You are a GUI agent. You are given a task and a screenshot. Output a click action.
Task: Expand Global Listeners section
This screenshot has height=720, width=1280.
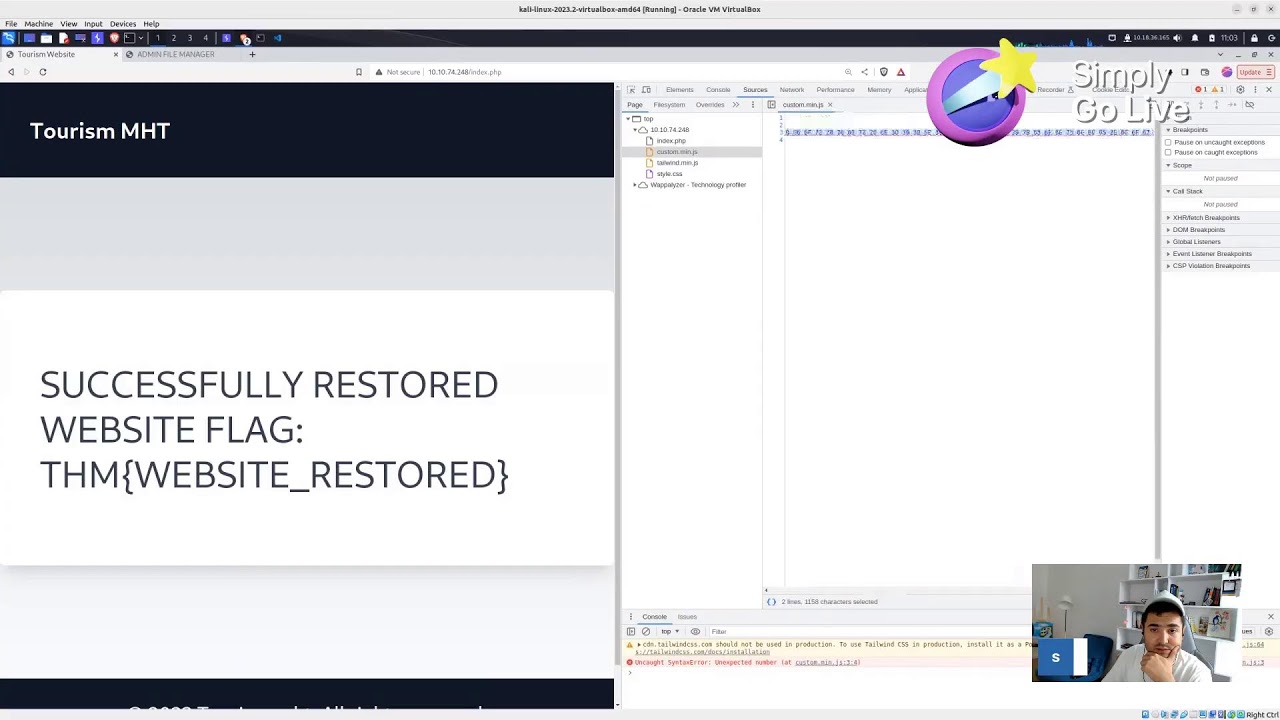(1196, 242)
